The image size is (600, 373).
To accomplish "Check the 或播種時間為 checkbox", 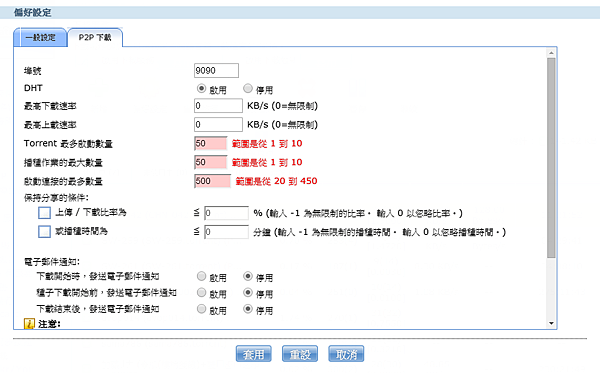I will [44, 231].
